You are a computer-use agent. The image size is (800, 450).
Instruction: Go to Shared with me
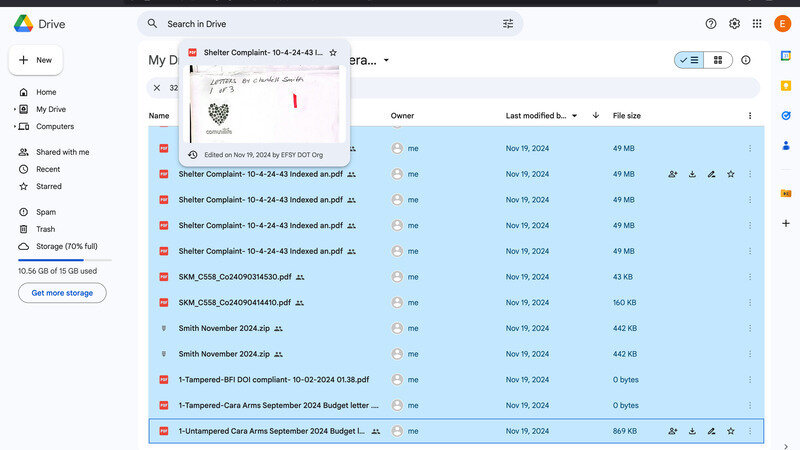(x=62, y=152)
